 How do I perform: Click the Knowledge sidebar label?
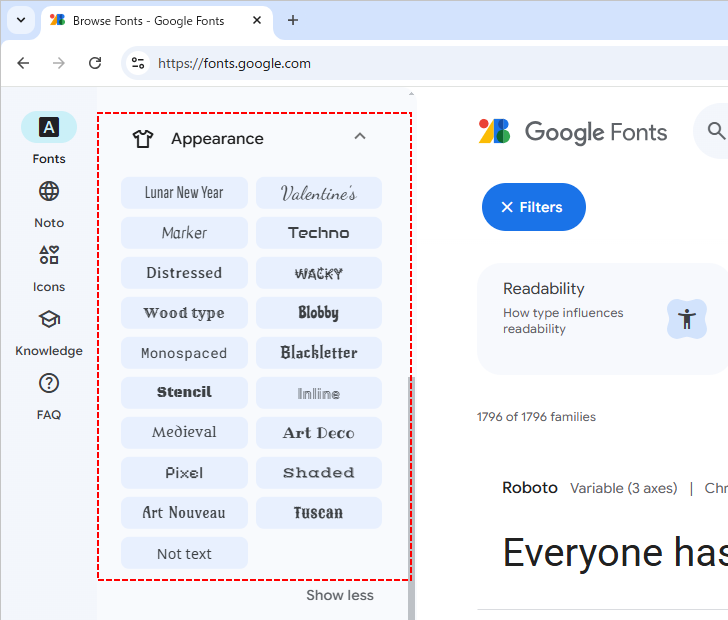pos(49,351)
